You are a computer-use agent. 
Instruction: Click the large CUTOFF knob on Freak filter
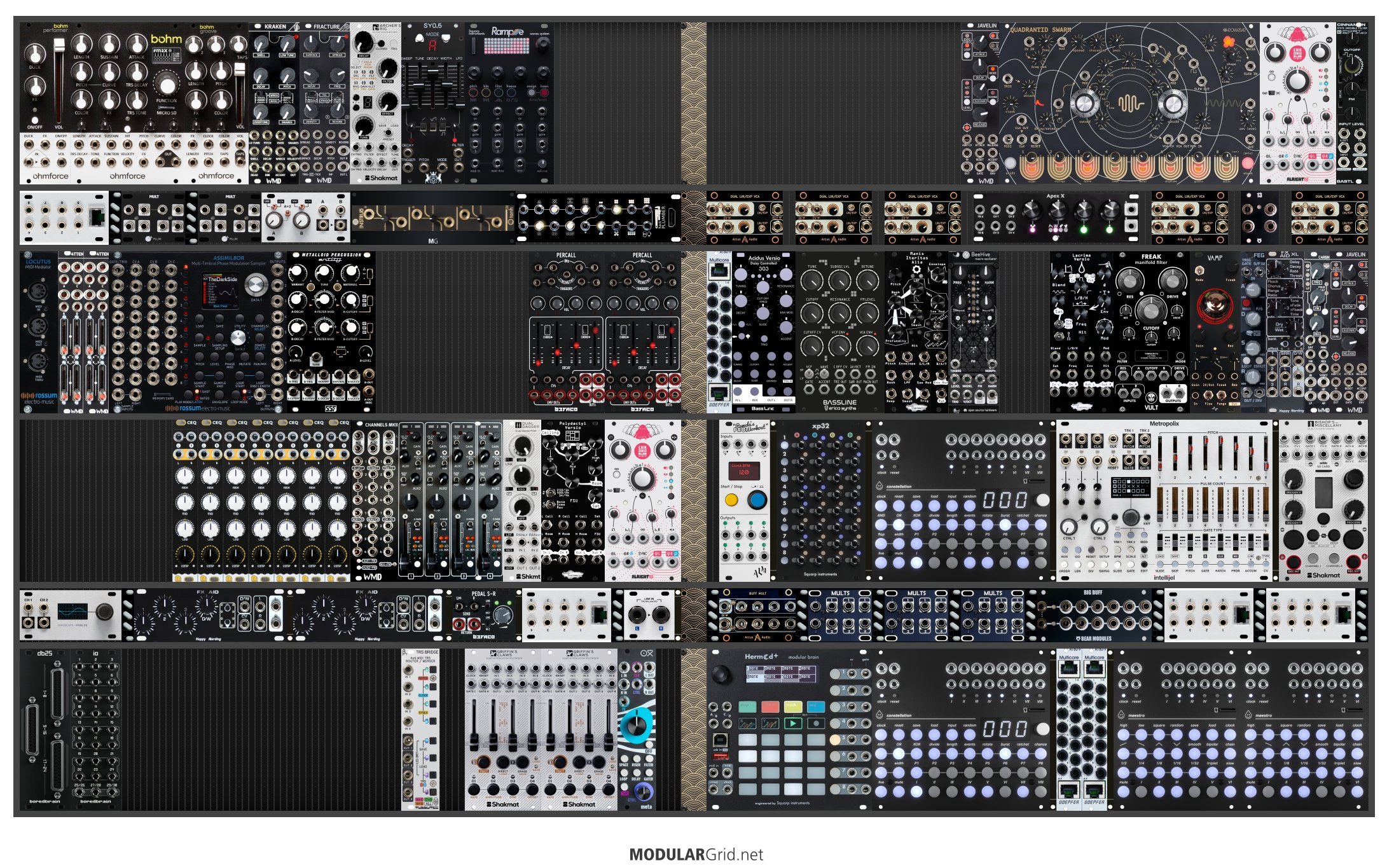[x=1150, y=309]
